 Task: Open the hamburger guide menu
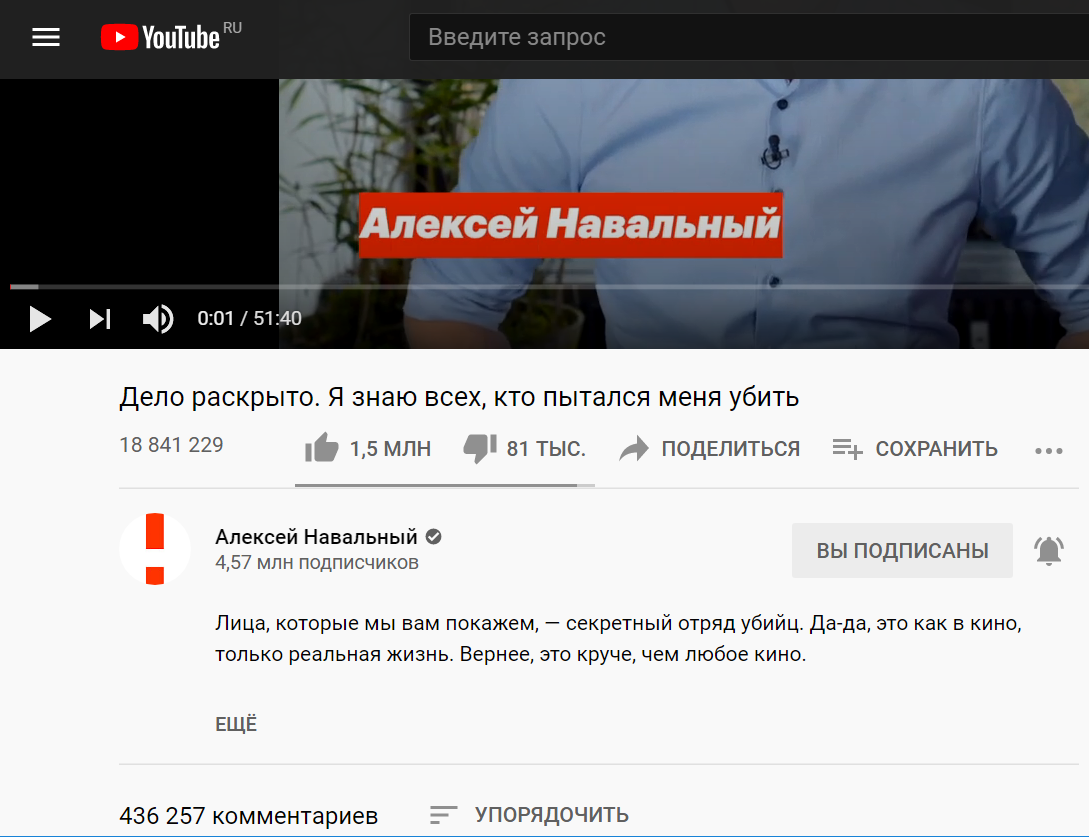point(46,37)
